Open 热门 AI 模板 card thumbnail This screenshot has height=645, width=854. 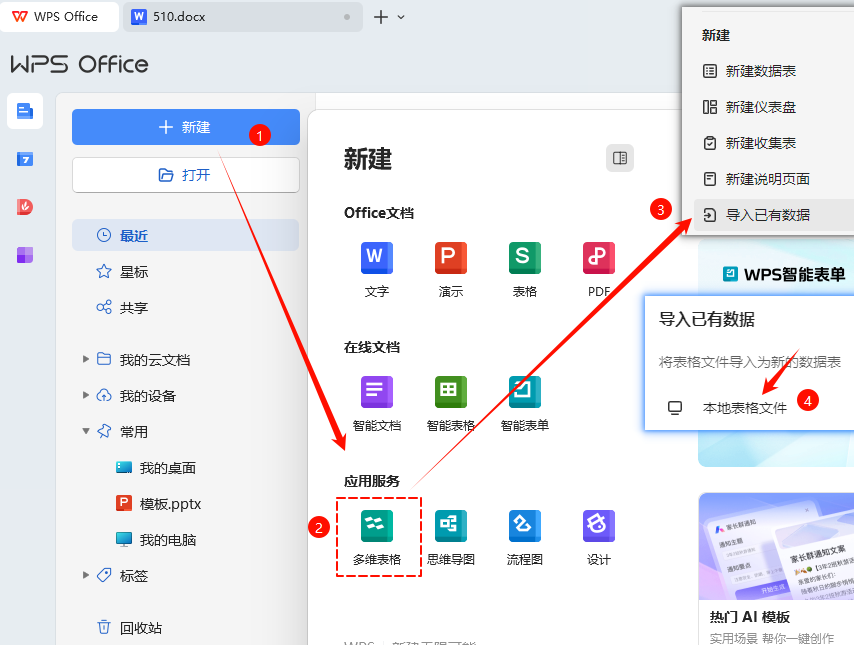pos(776,546)
